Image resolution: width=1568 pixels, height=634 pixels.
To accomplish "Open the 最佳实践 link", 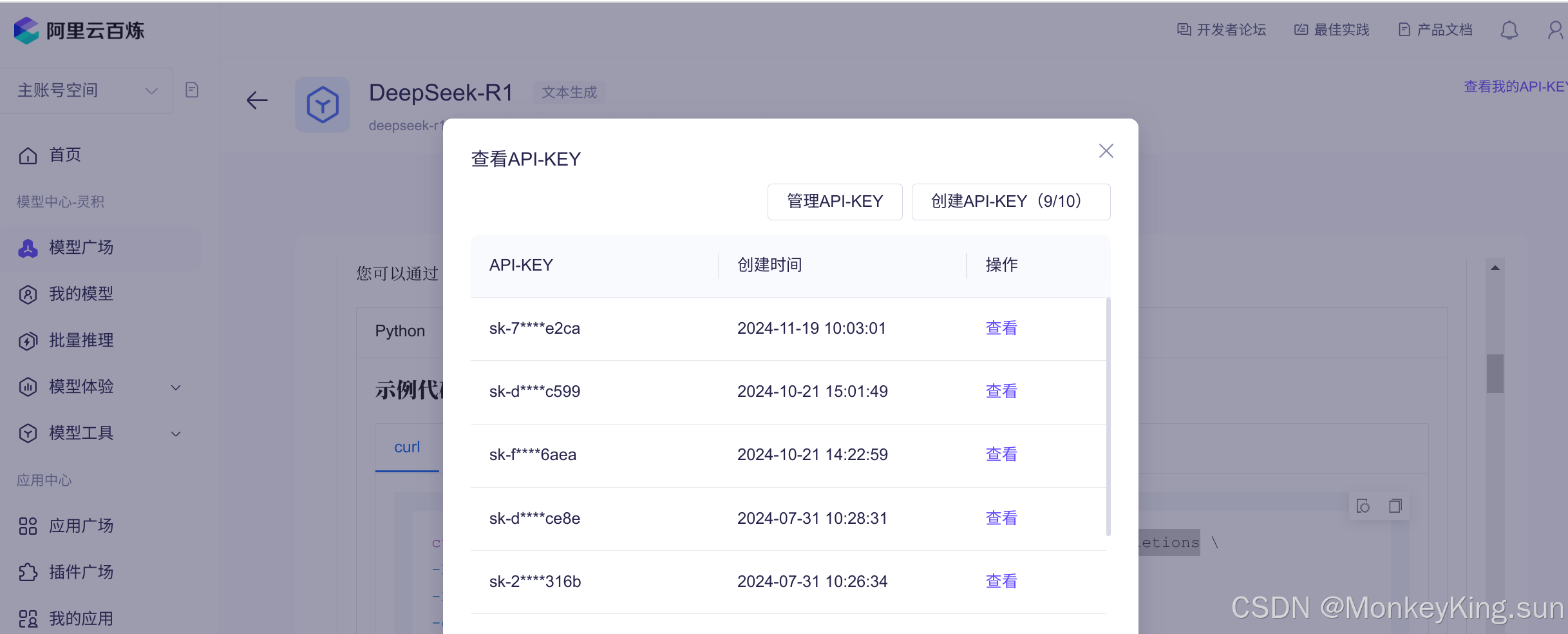I will [1332, 30].
